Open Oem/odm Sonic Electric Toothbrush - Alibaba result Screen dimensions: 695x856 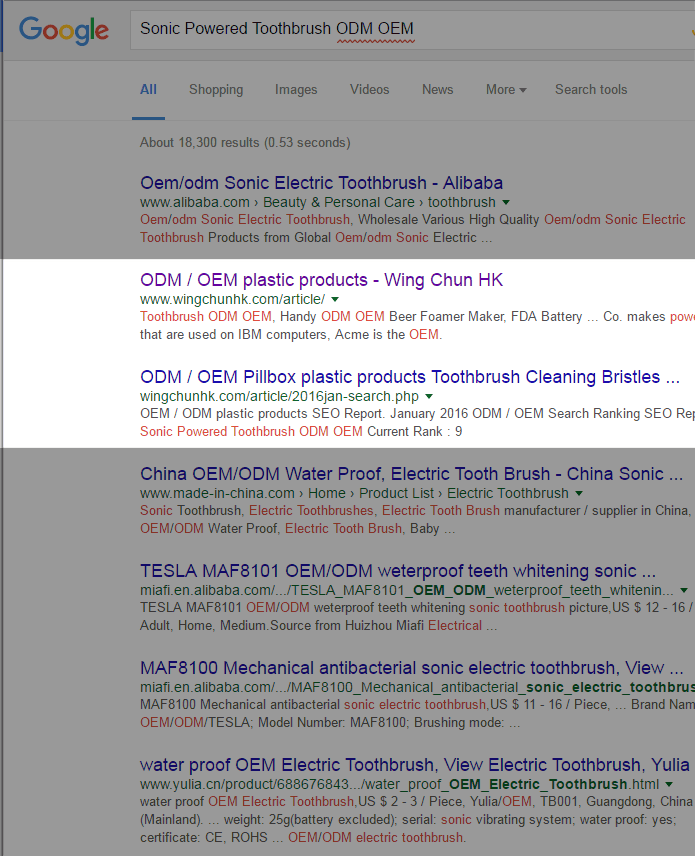click(321, 183)
